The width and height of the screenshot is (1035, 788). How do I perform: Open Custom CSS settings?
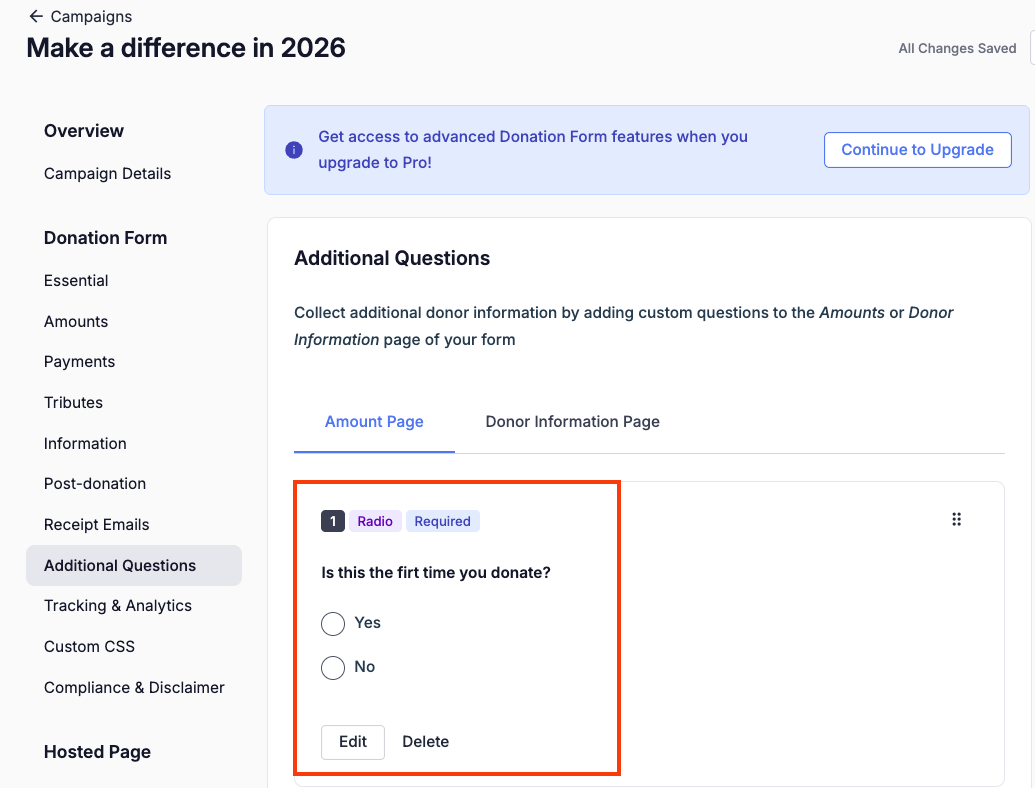pos(89,647)
